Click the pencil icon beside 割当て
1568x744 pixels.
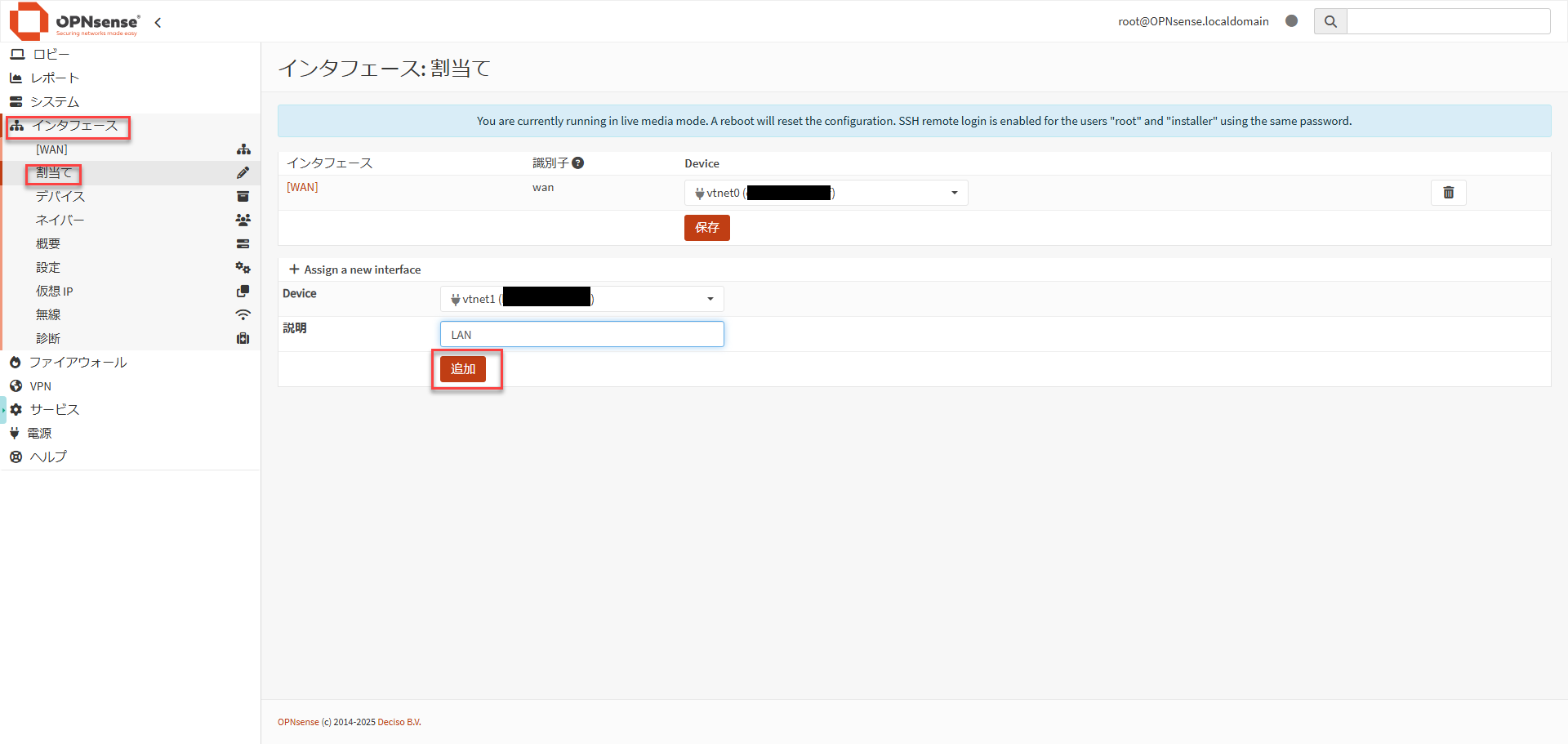(x=243, y=173)
